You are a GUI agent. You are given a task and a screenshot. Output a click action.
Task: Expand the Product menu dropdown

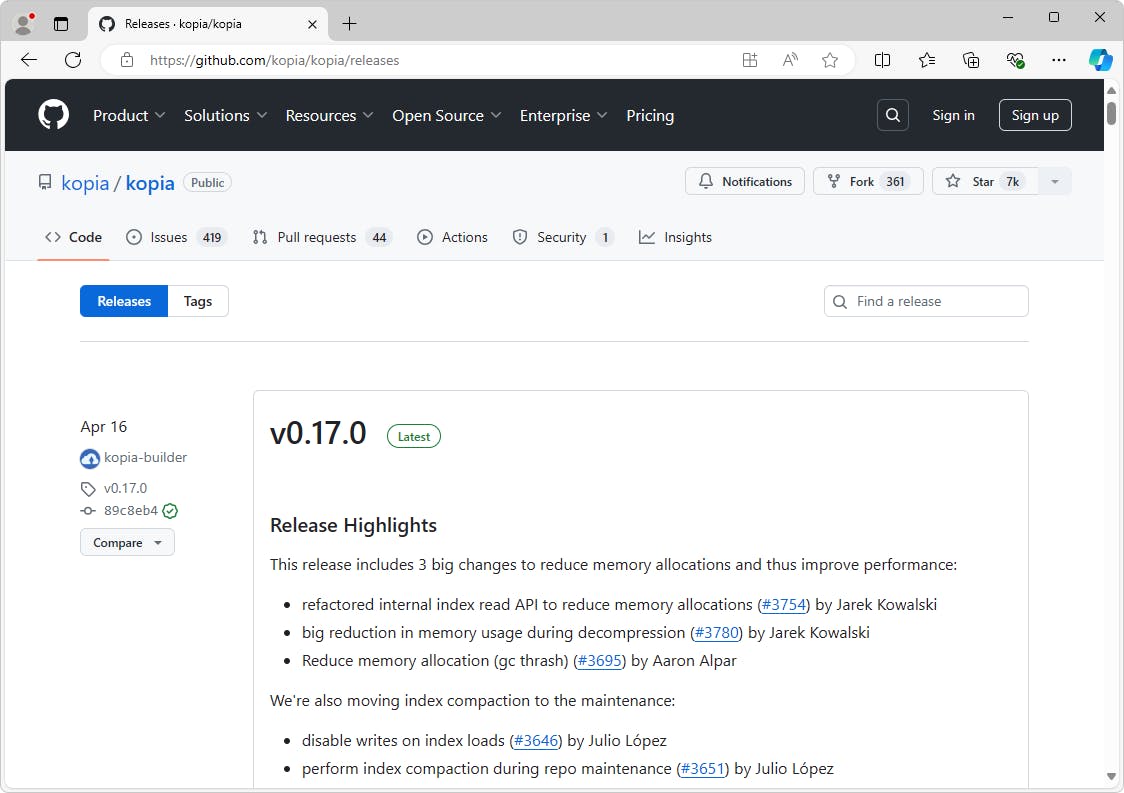coord(129,115)
